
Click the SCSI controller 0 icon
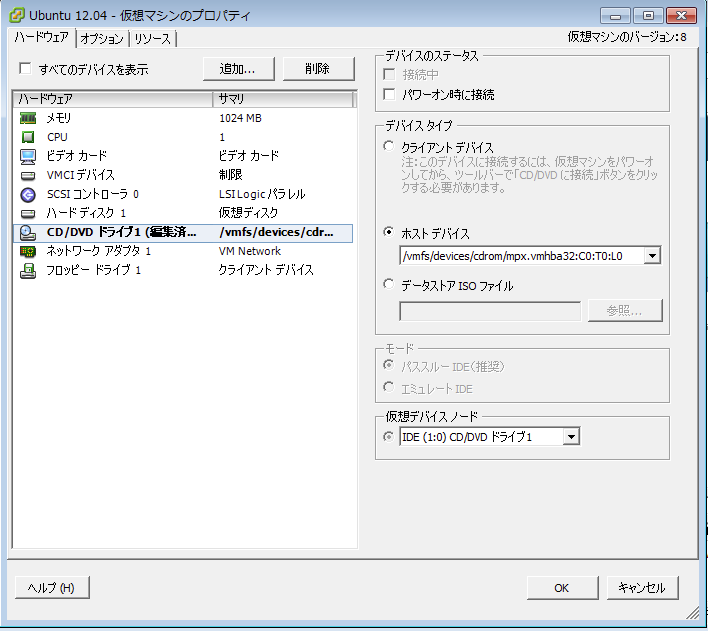pyautogui.click(x=28, y=195)
